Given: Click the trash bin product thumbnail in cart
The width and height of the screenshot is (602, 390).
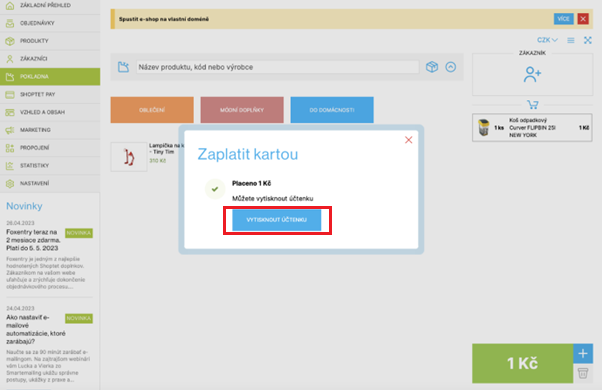Looking at the screenshot, I should point(484,127).
